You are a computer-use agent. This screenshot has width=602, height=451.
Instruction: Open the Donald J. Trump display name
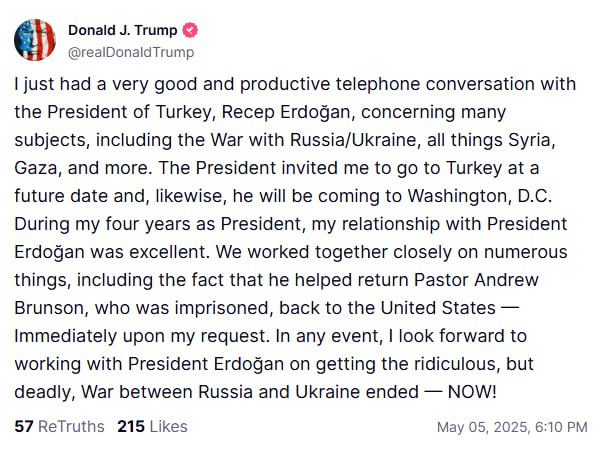[x=124, y=30]
